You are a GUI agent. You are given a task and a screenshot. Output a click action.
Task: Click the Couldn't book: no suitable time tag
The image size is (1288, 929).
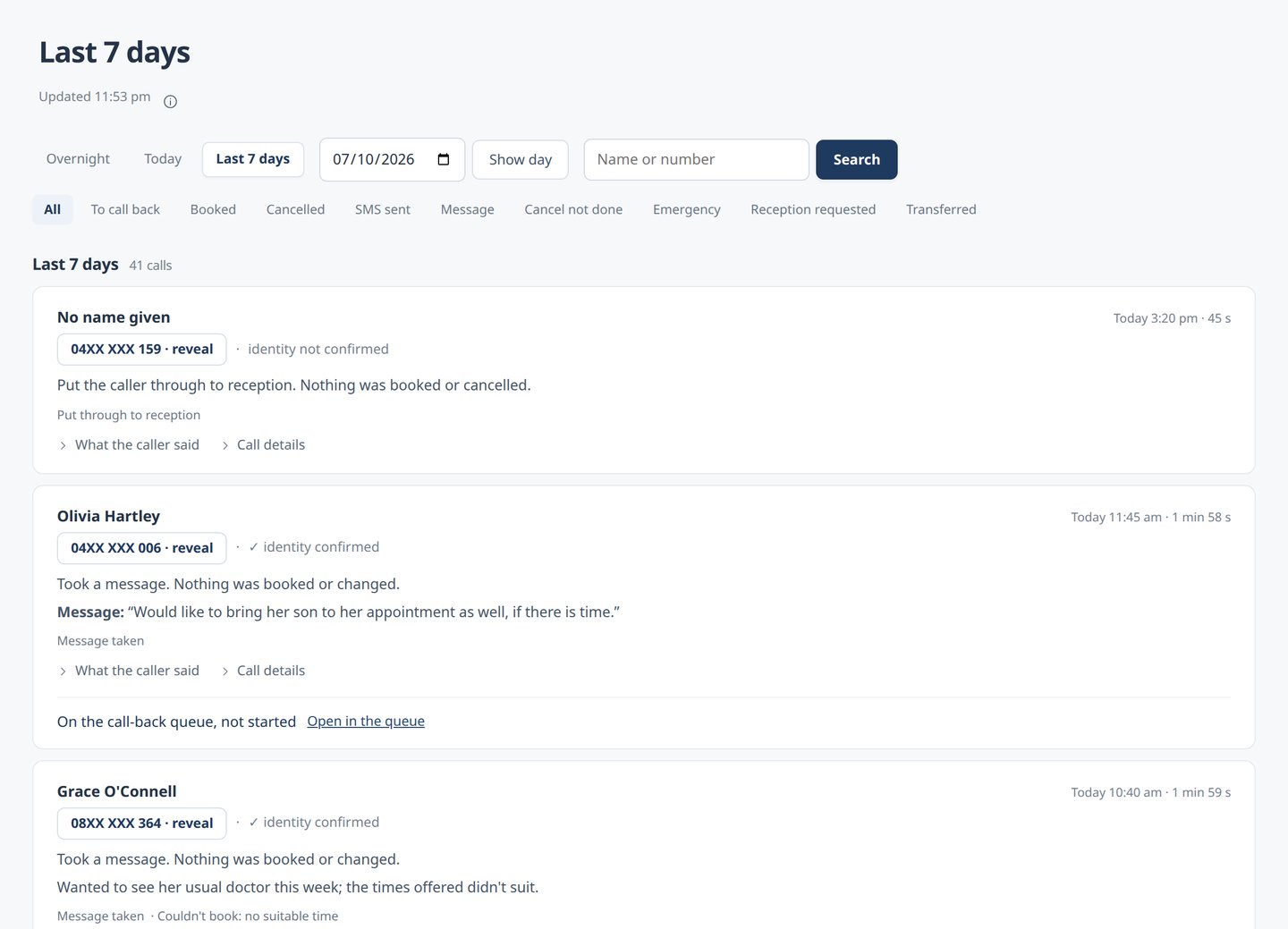pyautogui.click(x=248, y=916)
